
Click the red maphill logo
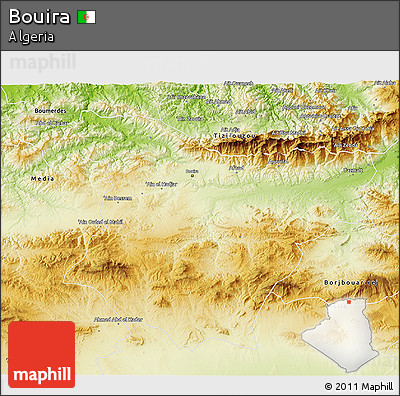tap(42, 354)
